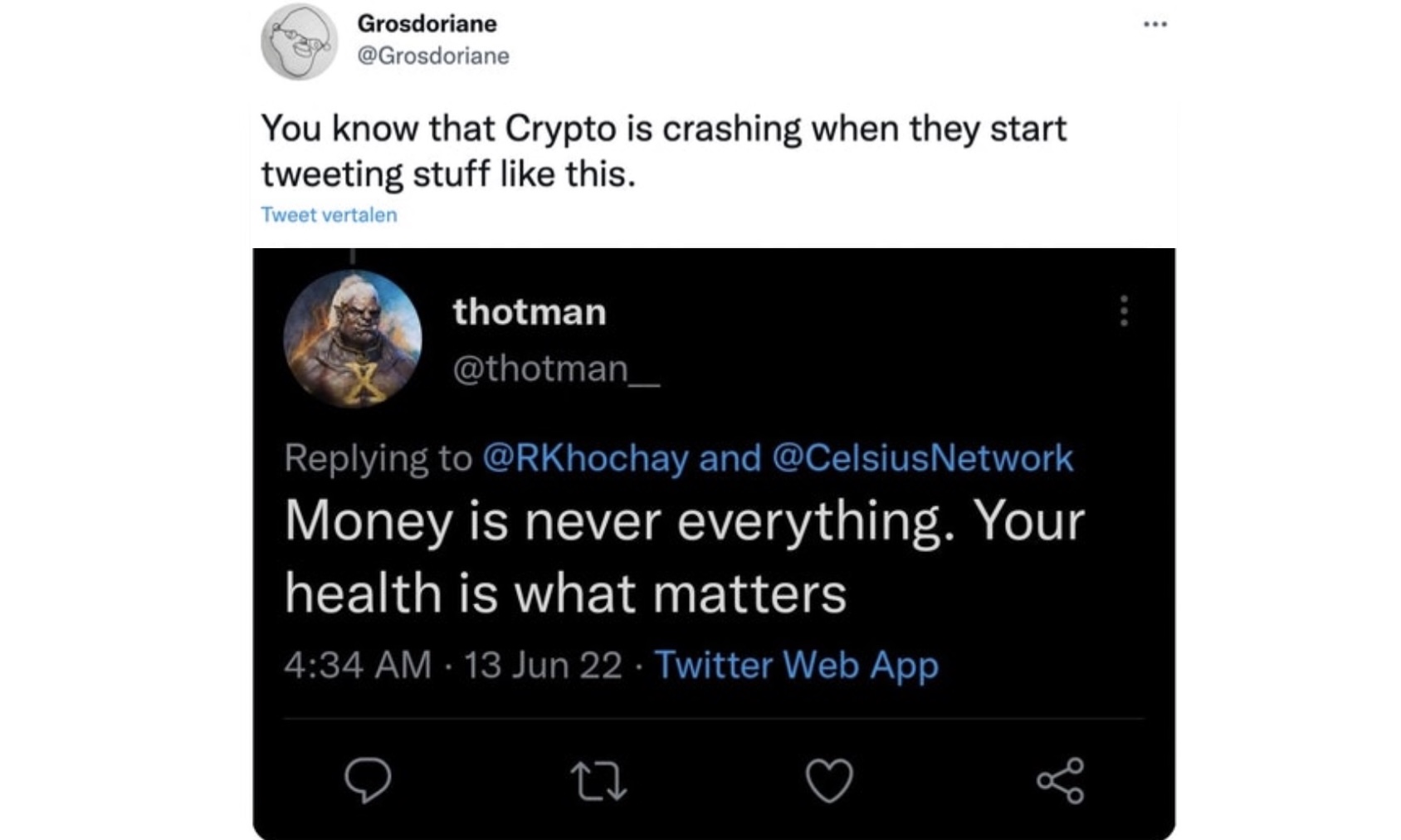Image resolution: width=1401 pixels, height=840 pixels.
Task: Open the vertical three-dot menu on thotman tweet
Action: coord(1124,310)
